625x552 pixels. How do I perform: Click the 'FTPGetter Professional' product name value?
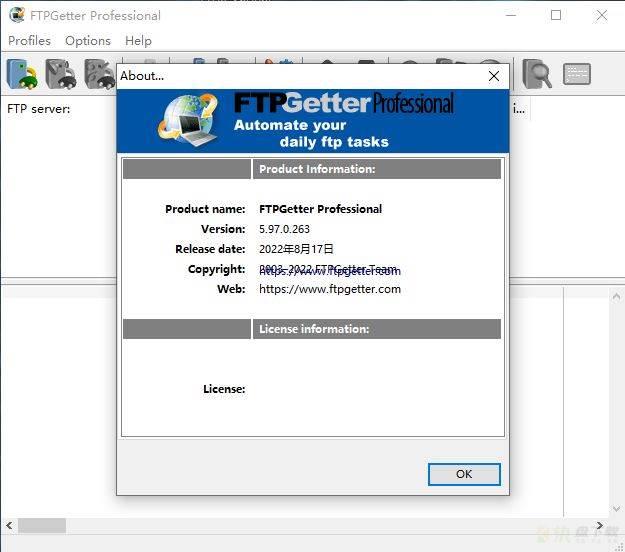(320, 209)
